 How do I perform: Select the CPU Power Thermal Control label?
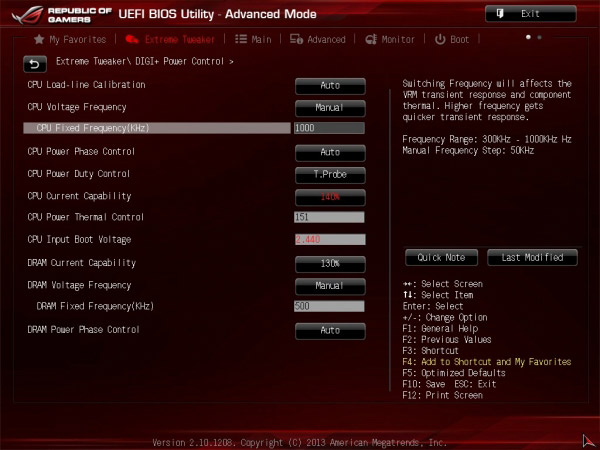86,217
